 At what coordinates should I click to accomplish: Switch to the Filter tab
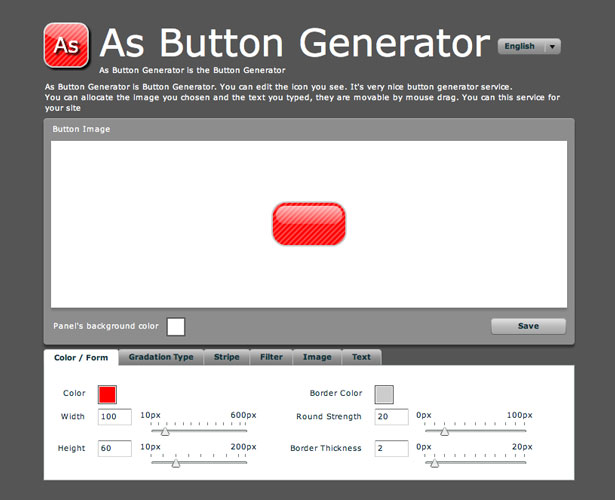pyautogui.click(x=271, y=357)
